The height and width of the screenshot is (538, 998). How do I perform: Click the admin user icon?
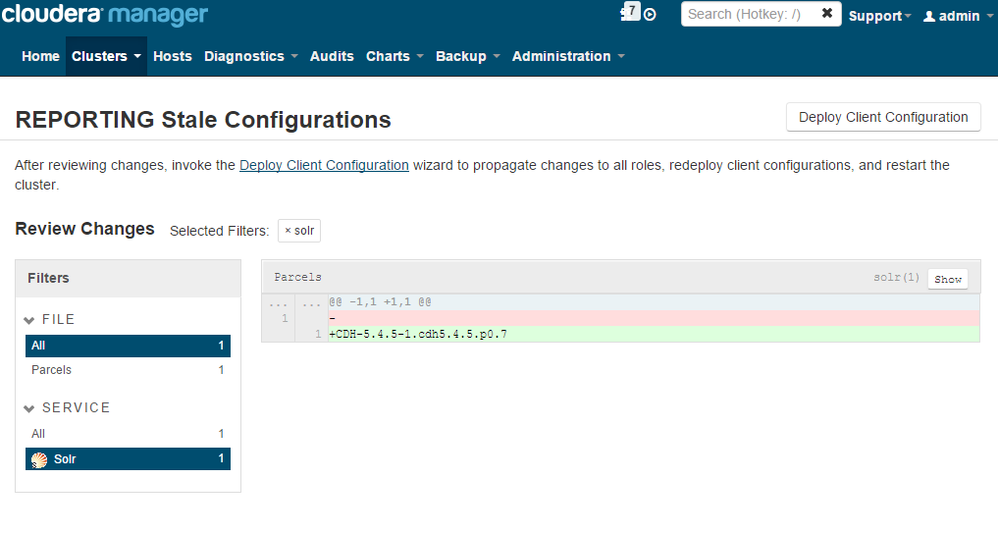pos(928,16)
